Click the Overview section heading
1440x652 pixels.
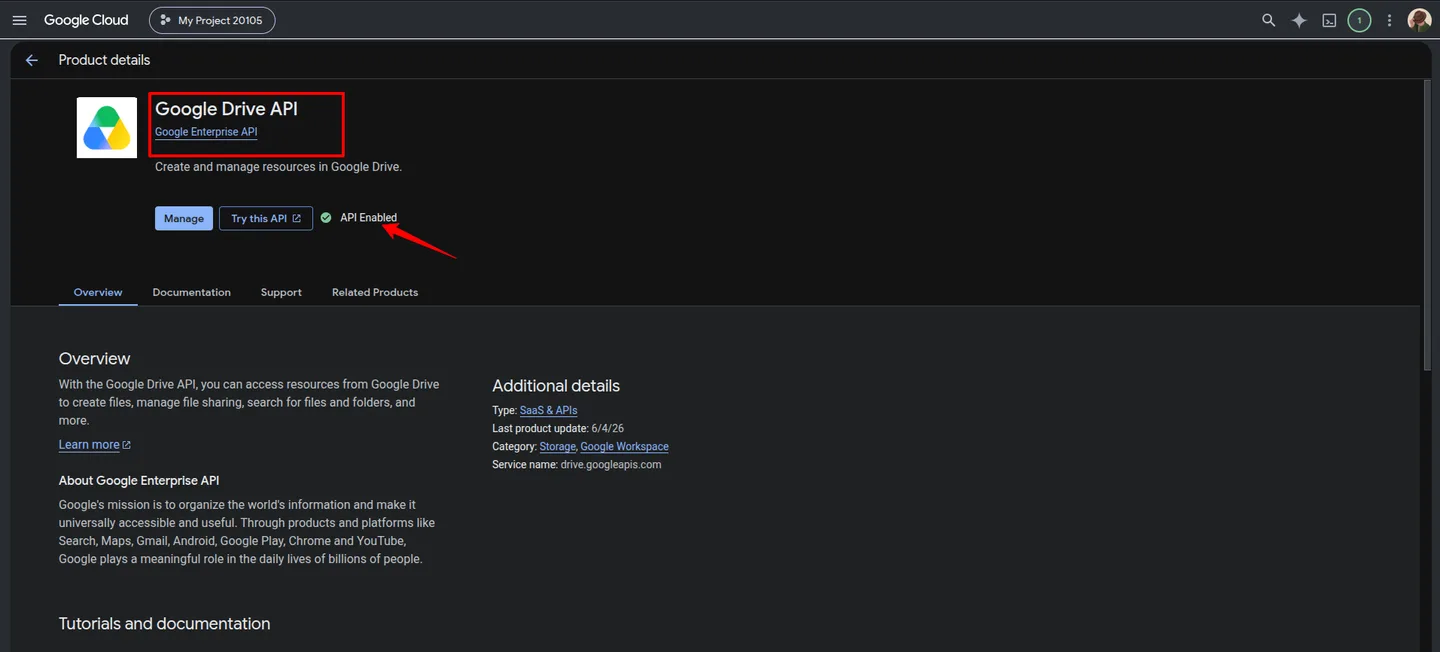pyautogui.click(x=94, y=359)
